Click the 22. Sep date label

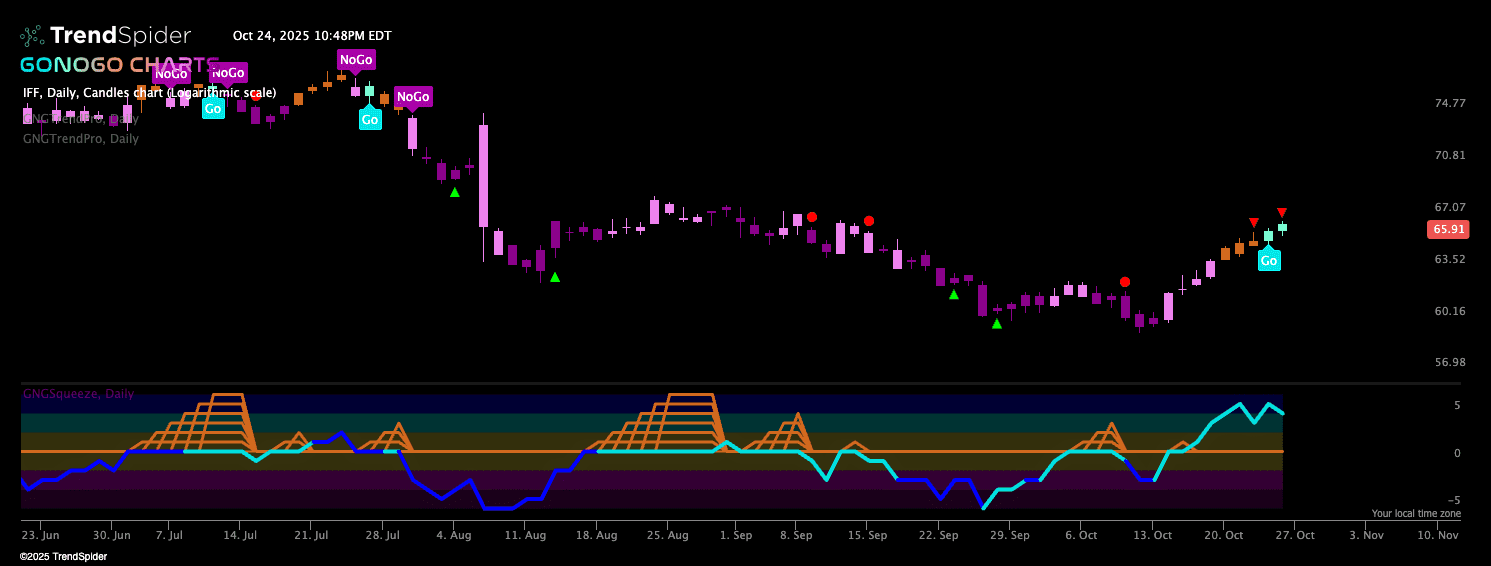(937, 535)
